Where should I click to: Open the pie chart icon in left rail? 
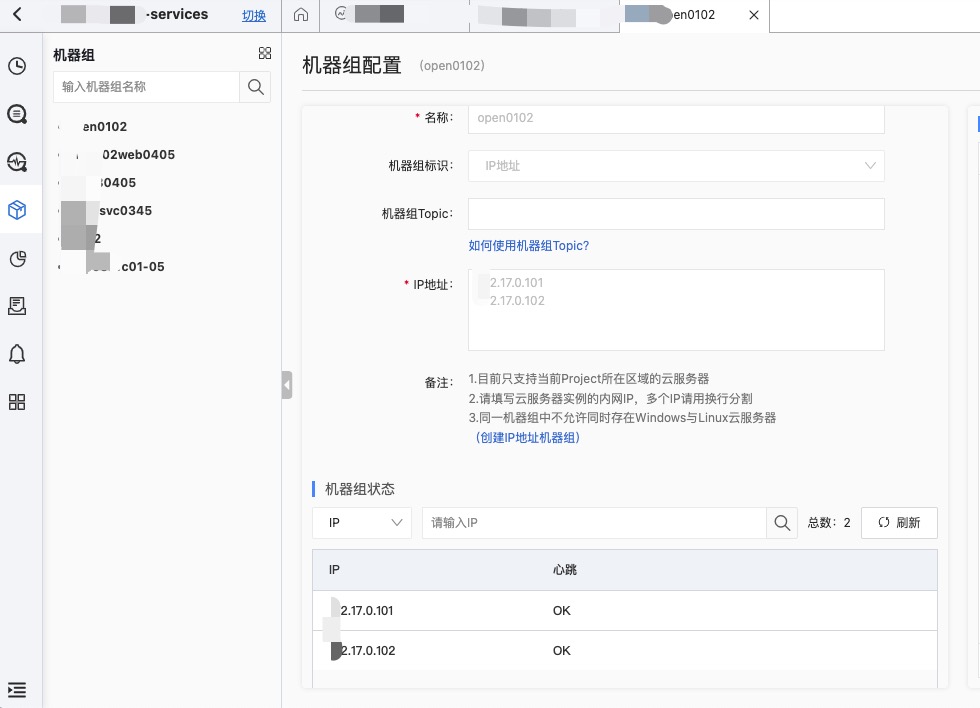(x=17, y=258)
